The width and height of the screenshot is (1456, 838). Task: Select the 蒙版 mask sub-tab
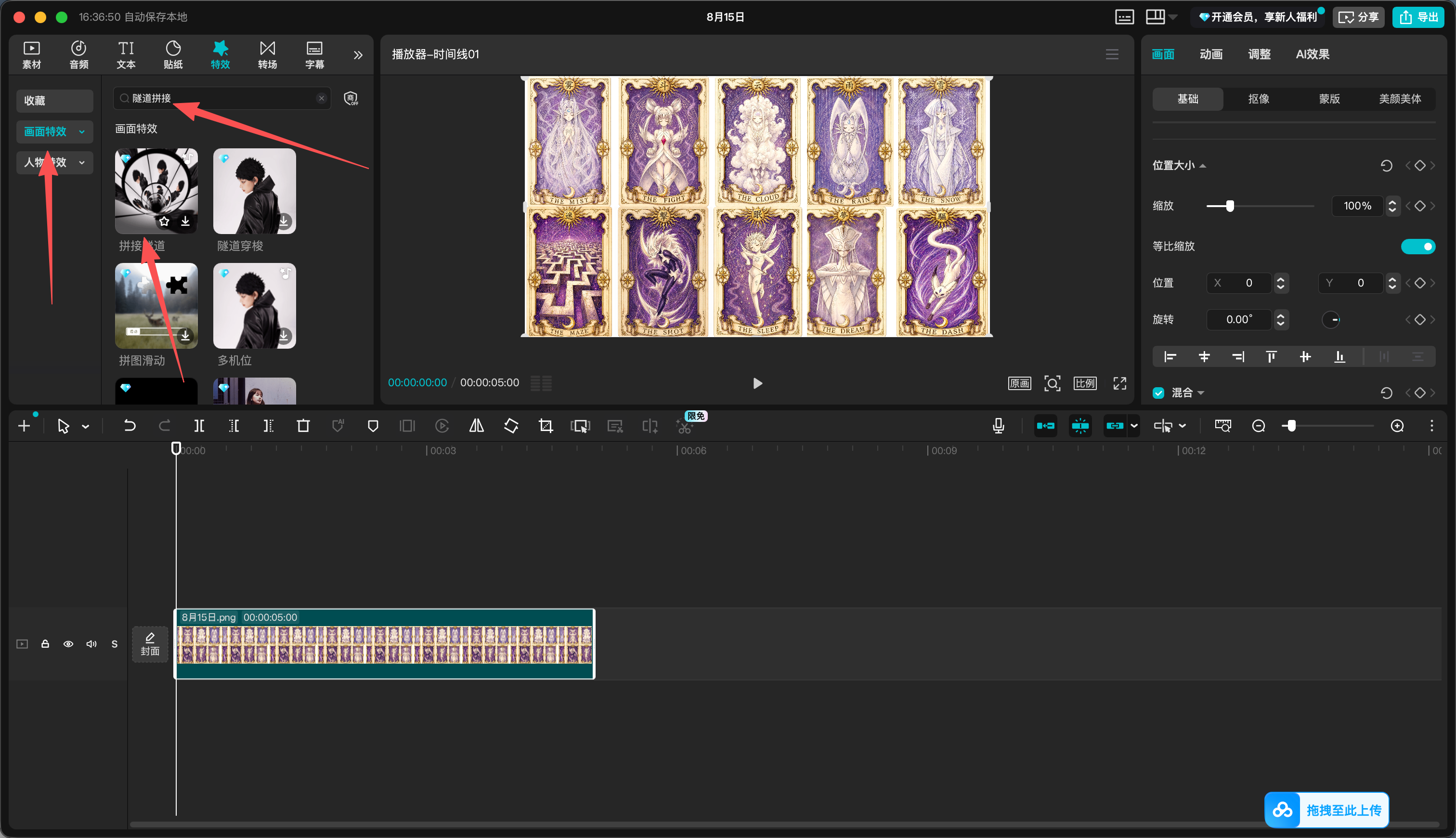pos(1329,99)
